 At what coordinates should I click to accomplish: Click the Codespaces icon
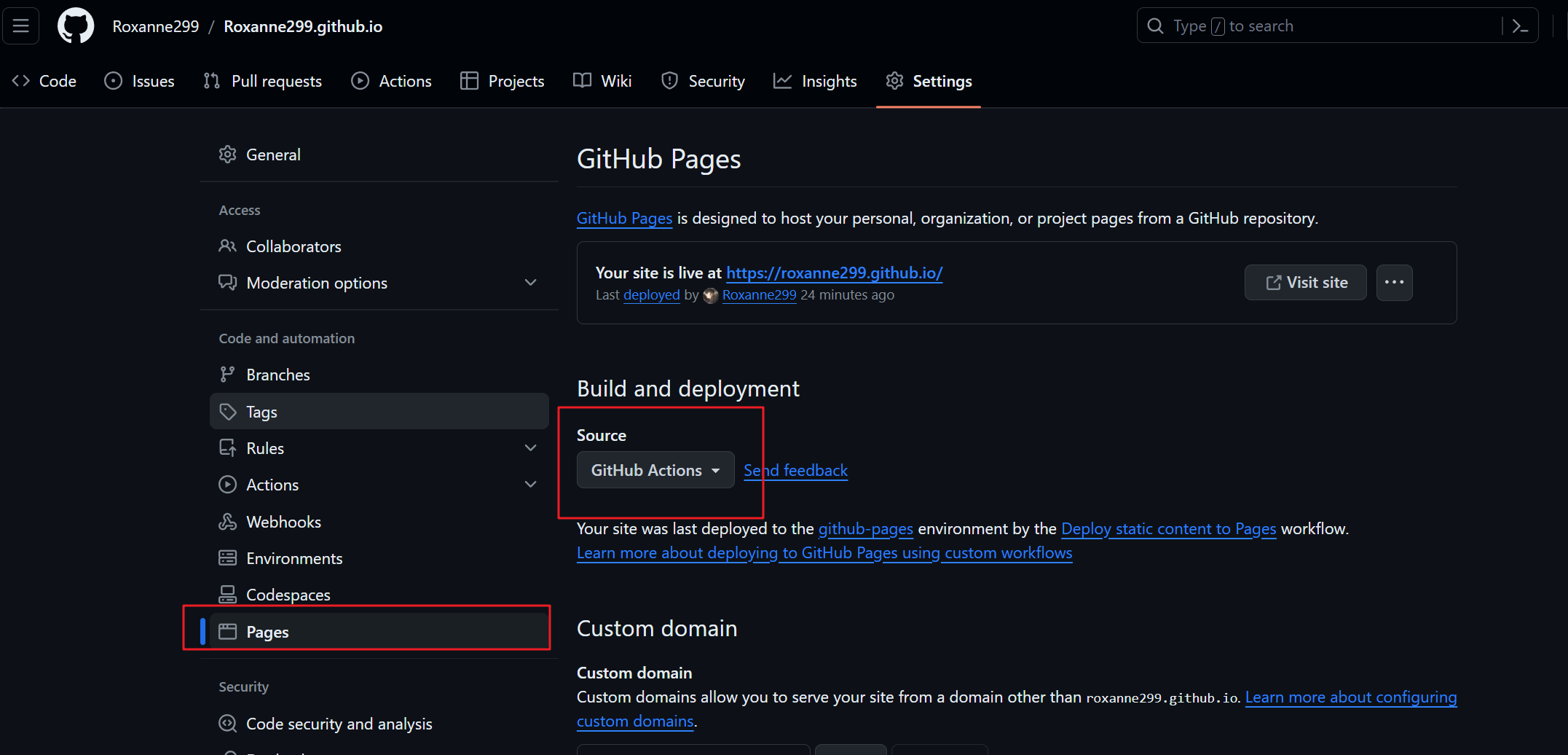228,595
